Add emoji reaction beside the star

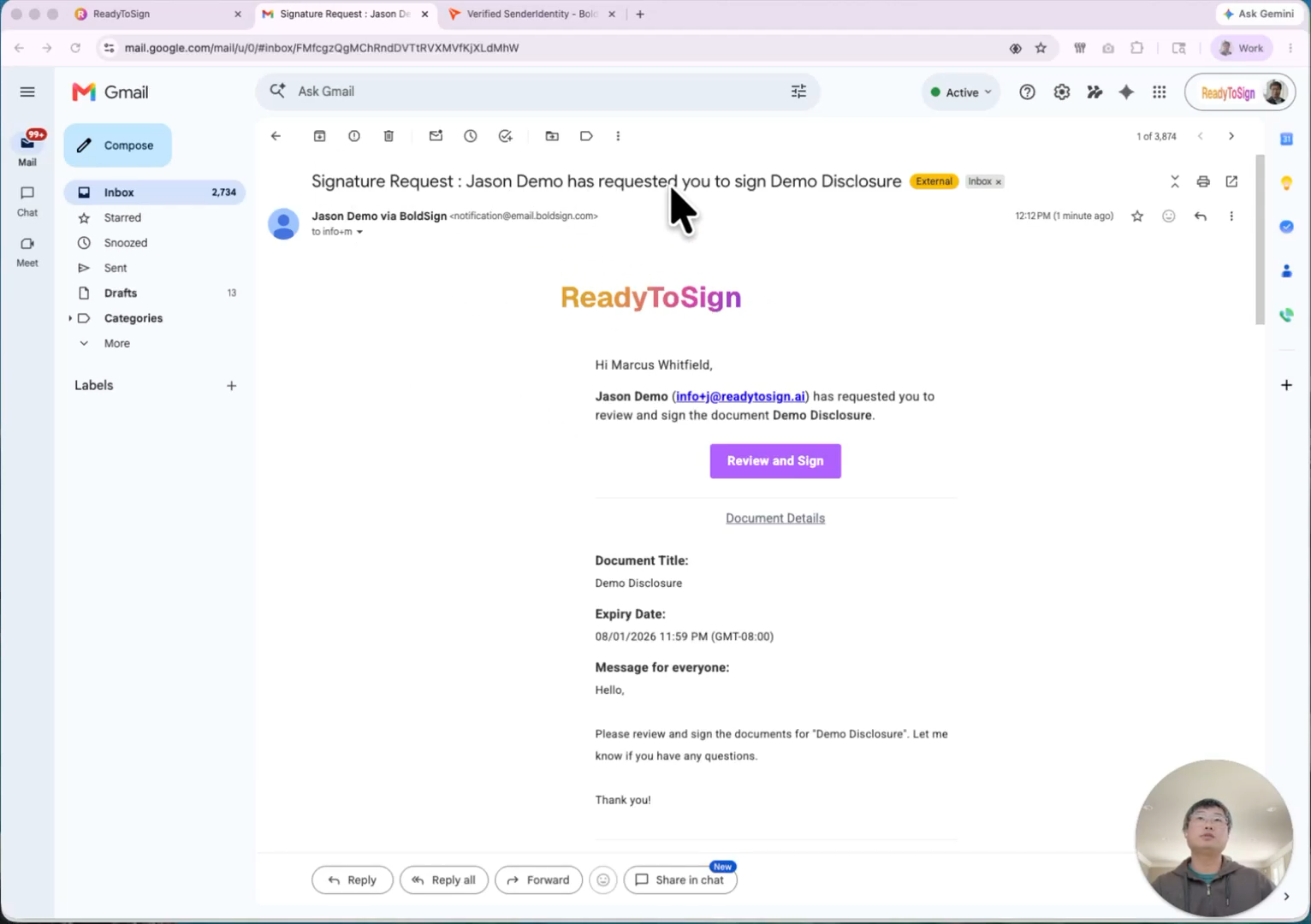click(1169, 216)
